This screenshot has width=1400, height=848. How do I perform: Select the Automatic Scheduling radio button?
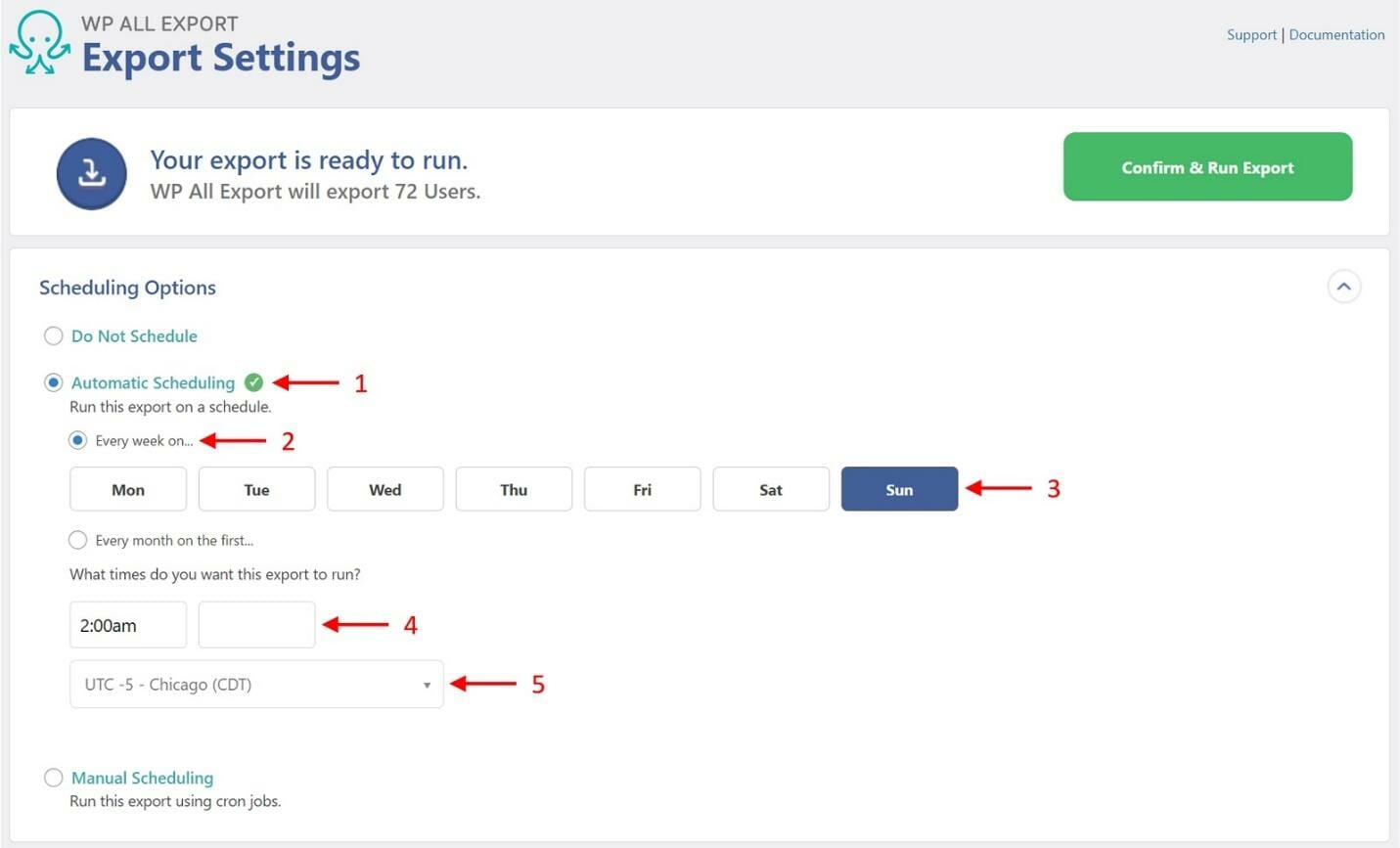coord(53,382)
